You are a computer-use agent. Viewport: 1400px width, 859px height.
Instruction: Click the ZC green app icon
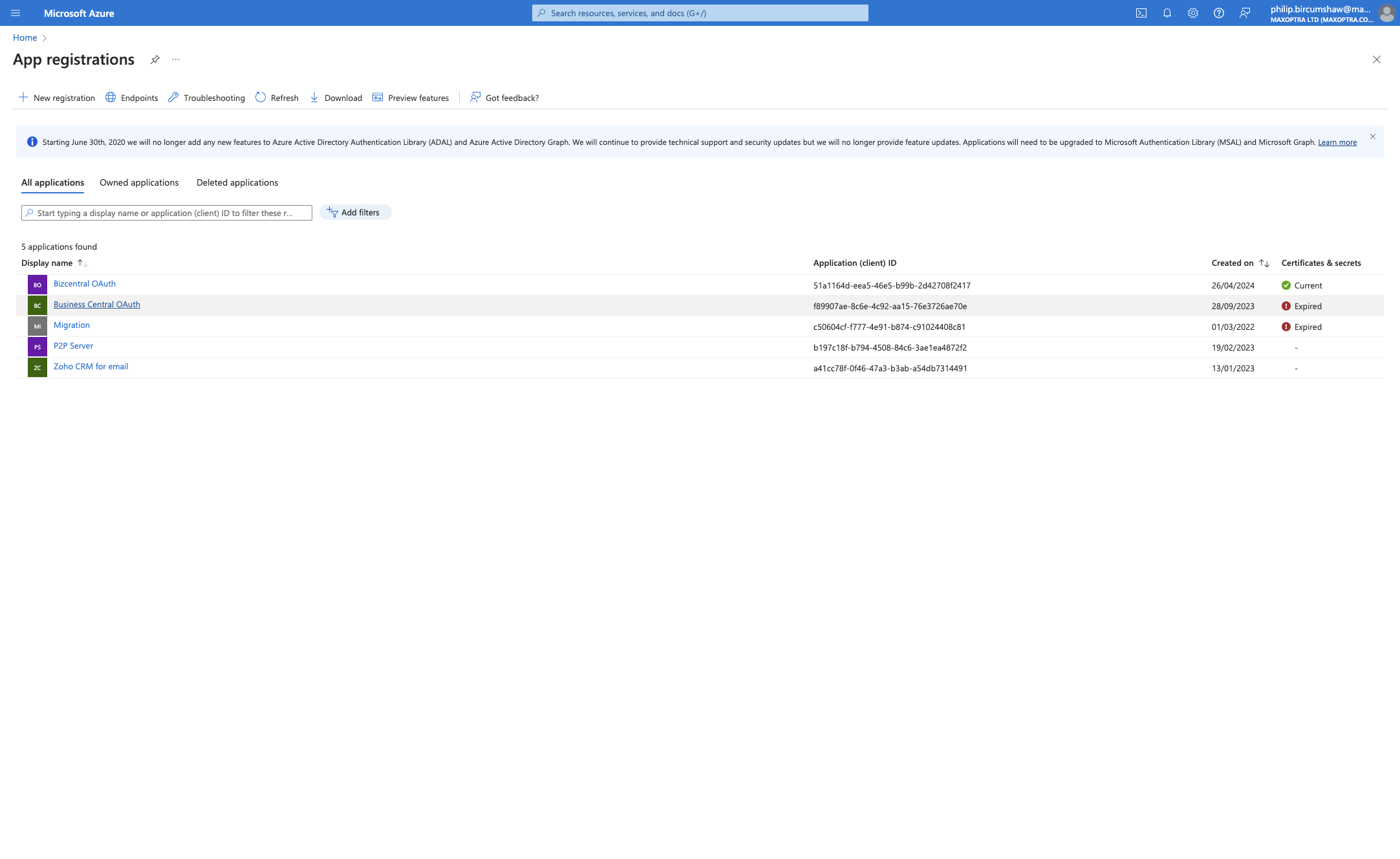[38, 367]
